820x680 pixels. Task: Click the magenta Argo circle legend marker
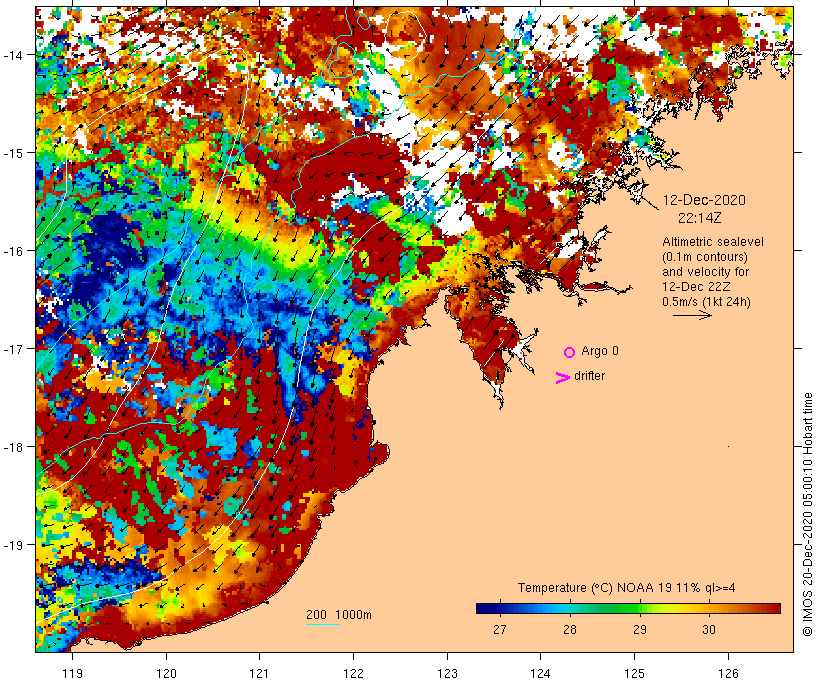click(x=570, y=352)
